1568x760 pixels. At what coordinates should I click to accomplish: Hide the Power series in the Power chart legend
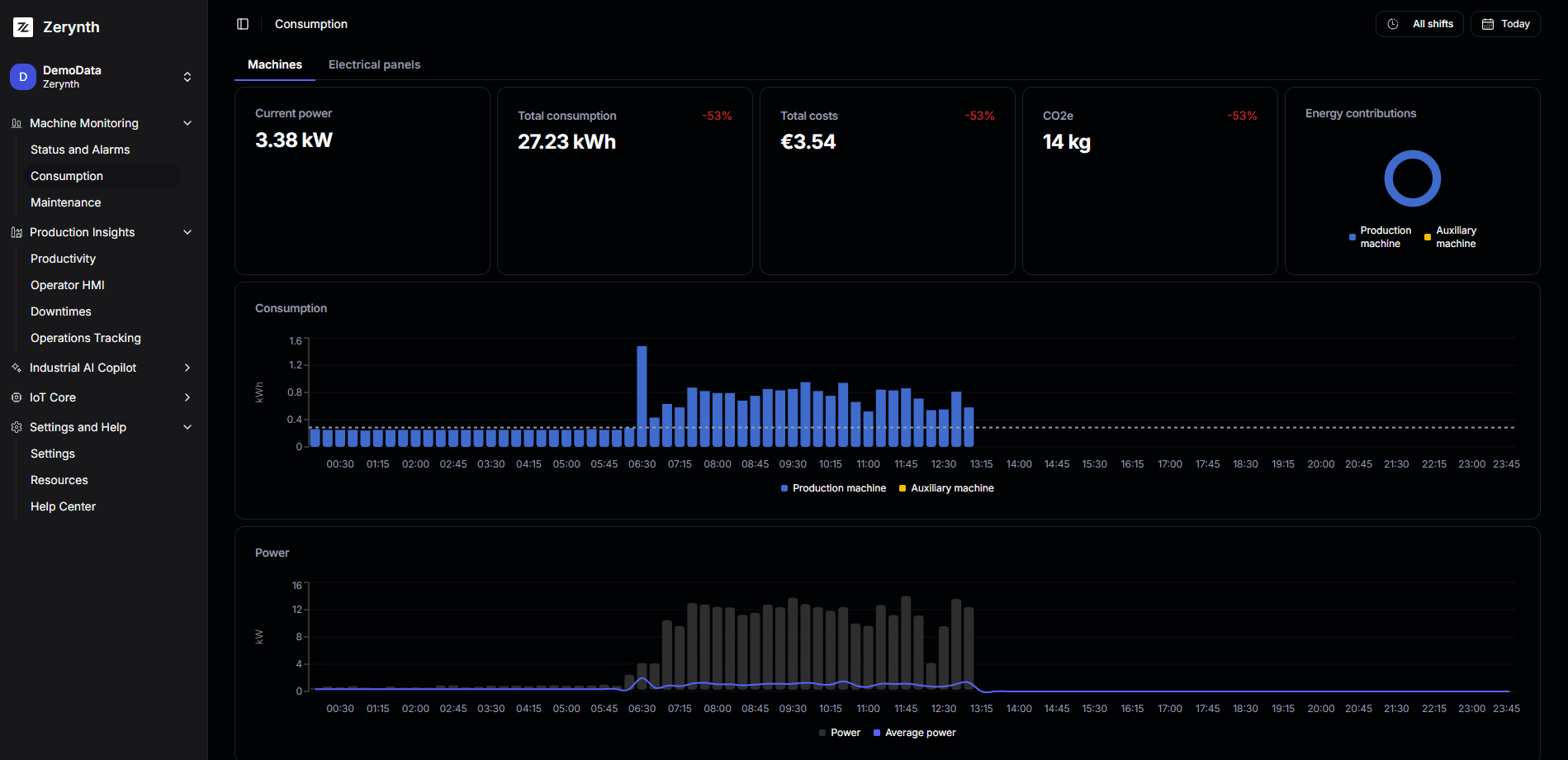click(839, 732)
